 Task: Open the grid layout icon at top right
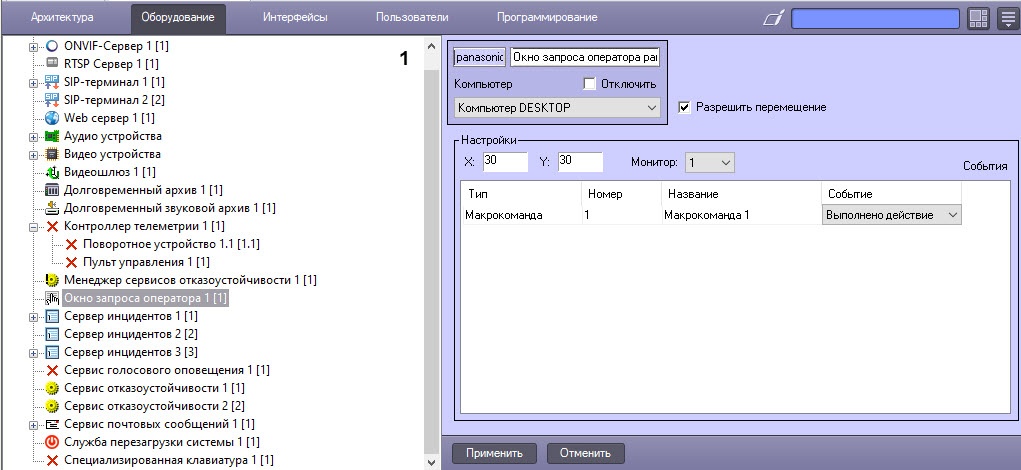click(x=978, y=19)
